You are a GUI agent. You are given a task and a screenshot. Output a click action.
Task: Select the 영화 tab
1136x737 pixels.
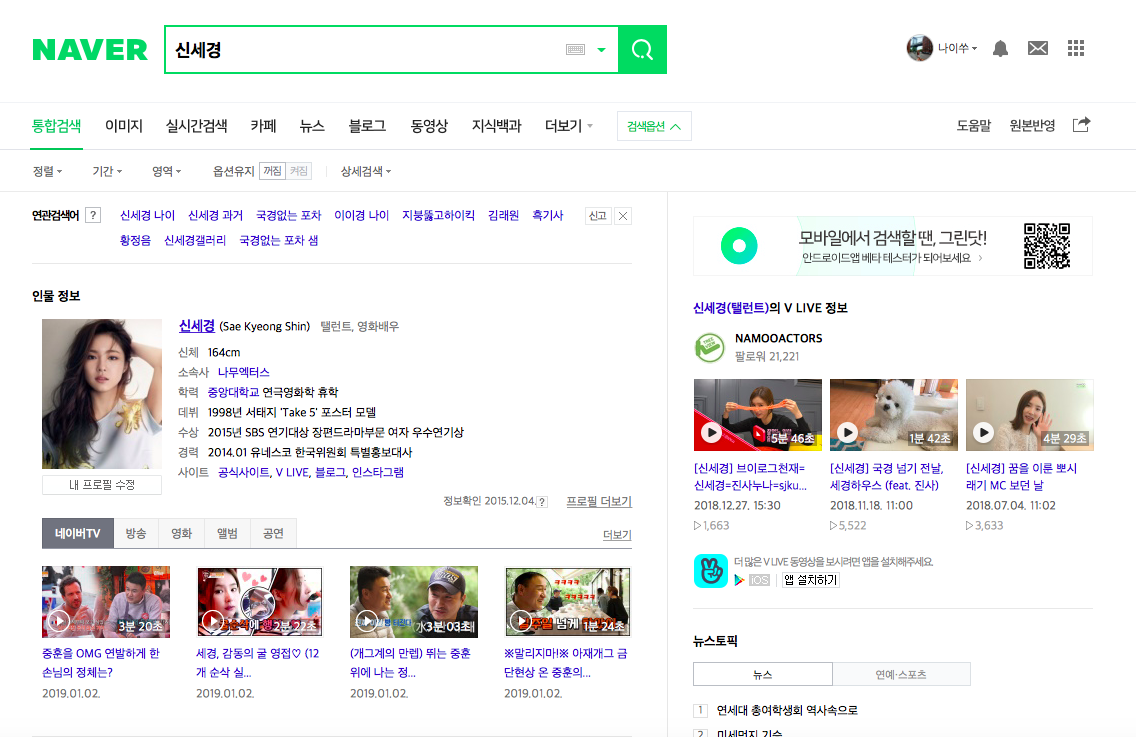tap(182, 533)
